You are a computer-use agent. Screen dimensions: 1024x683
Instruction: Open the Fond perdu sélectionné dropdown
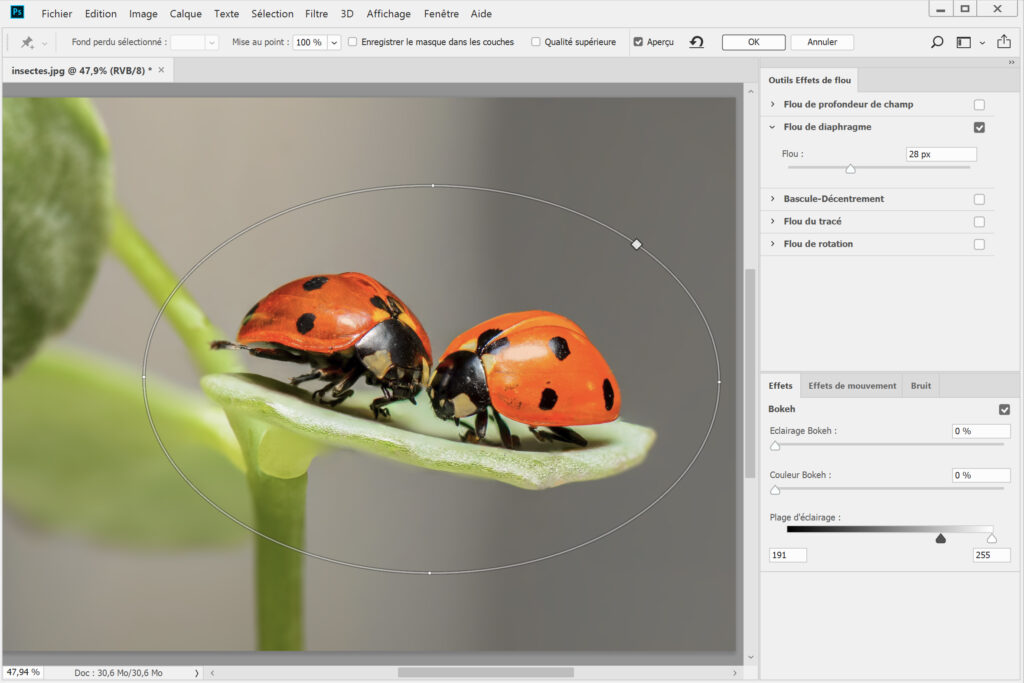[x=212, y=42]
